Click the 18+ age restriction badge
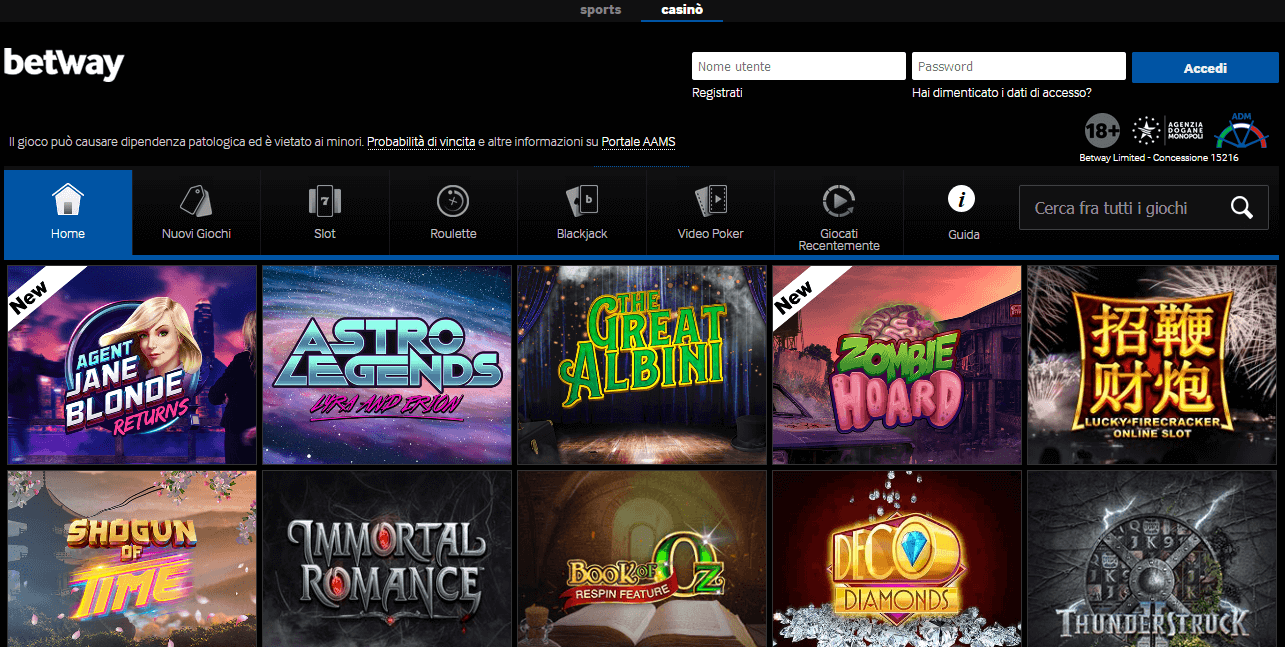 1102,131
